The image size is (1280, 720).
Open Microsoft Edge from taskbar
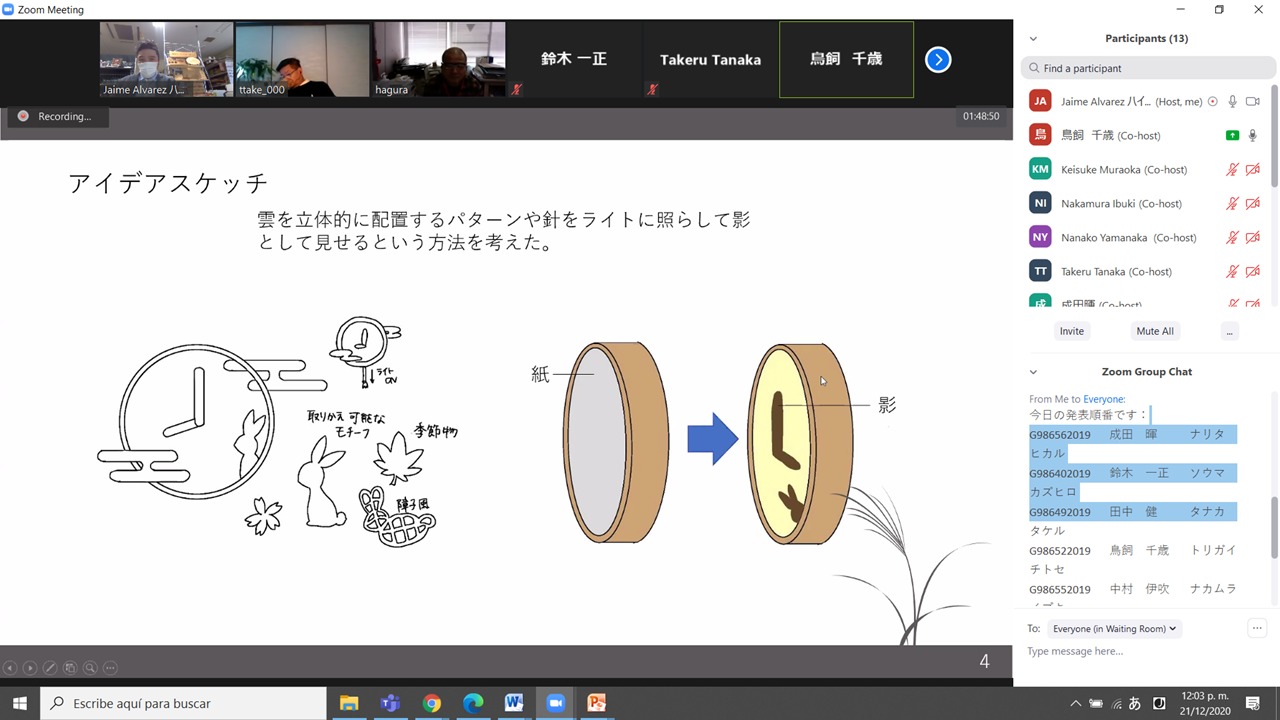[x=473, y=703]
